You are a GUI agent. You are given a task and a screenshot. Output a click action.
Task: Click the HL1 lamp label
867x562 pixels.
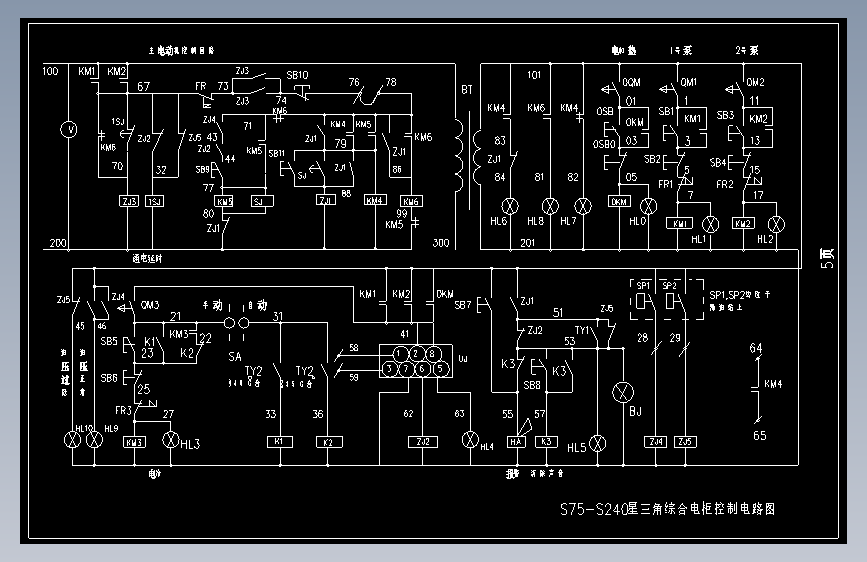pos(699,240)
